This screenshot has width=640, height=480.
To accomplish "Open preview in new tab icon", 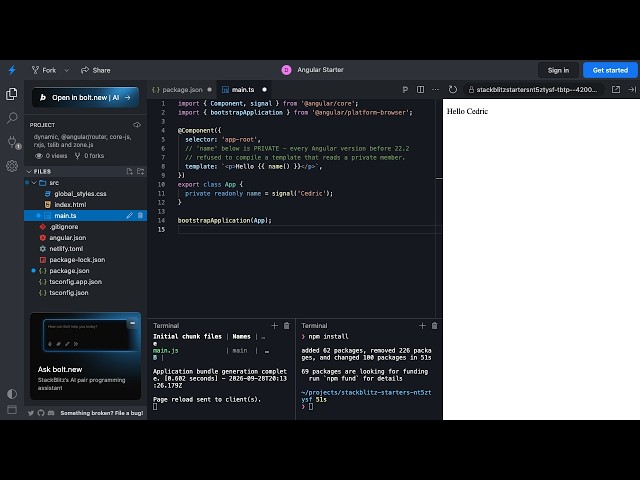I will 616,89.
